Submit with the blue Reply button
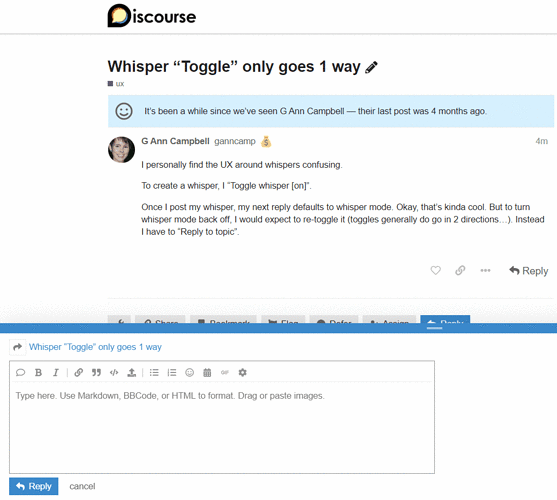 (x=34, y=486)
